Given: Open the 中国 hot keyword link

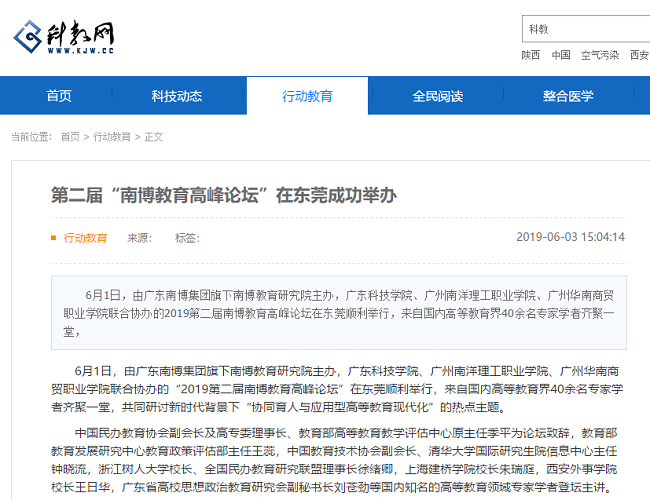Looking at the screenshot, I should (x=561, y=55).
